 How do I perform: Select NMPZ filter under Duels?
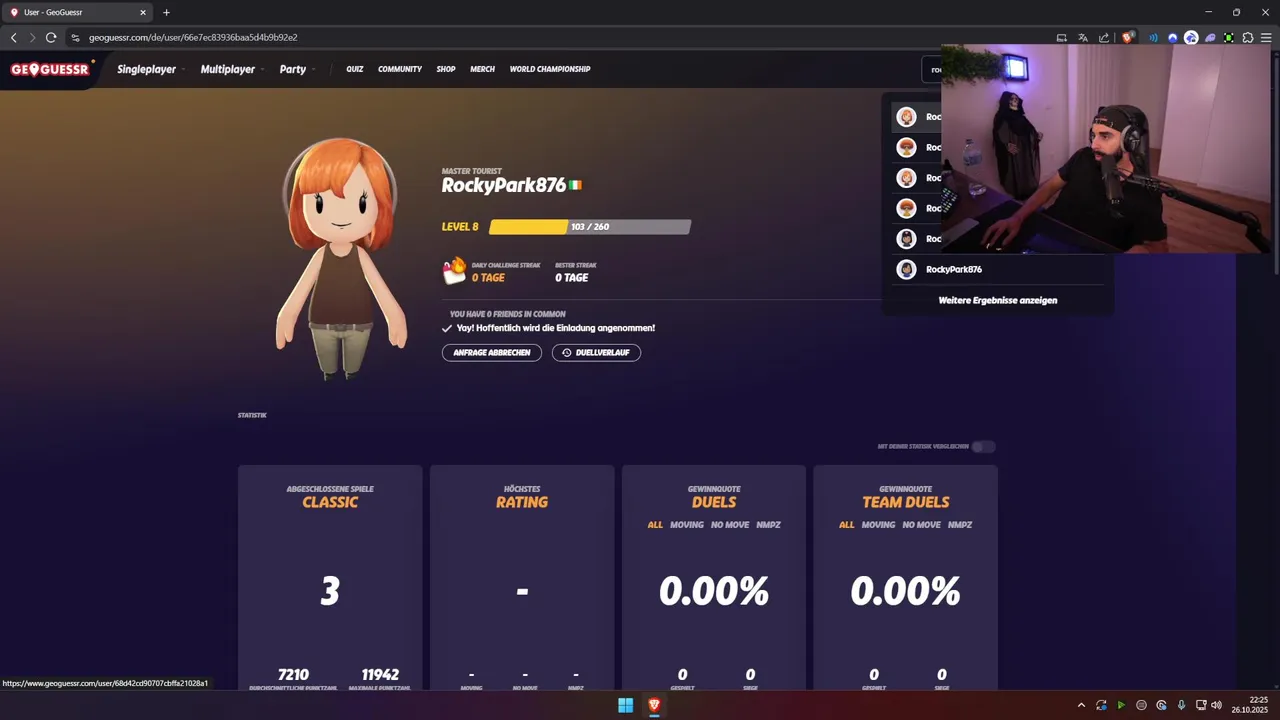coord(768,524)
